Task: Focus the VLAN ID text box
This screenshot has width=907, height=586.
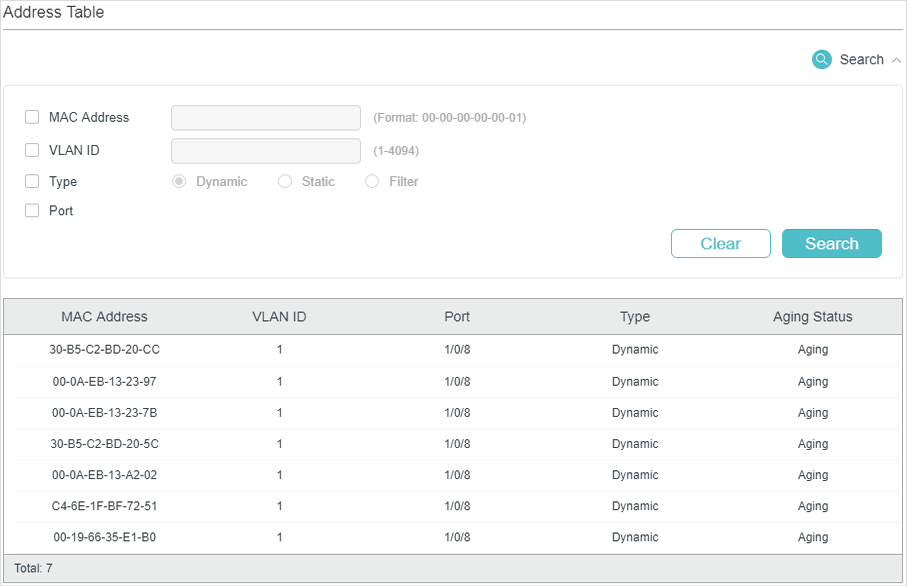Action: point(265,151)
